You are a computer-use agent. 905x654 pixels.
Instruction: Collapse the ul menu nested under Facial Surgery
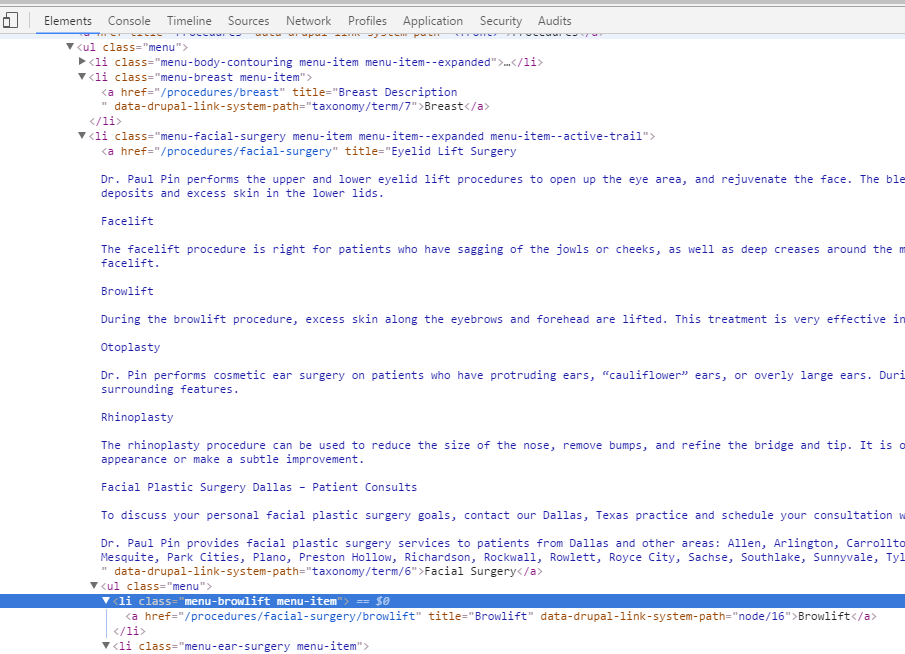click(x=95, y=586)
